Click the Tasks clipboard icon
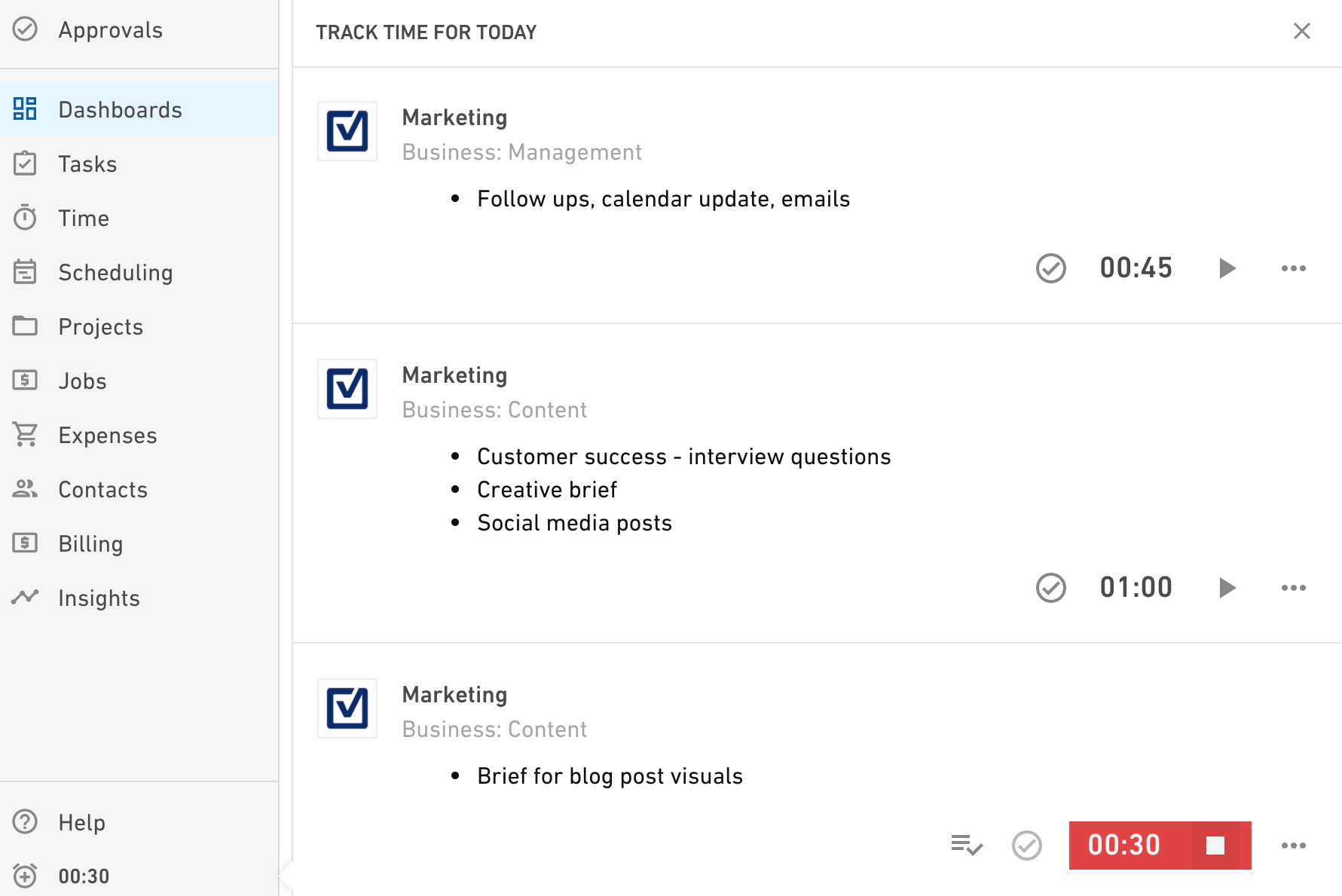Image resolution: width=1342 pixels, height=896 pixels. coord(25,164)
